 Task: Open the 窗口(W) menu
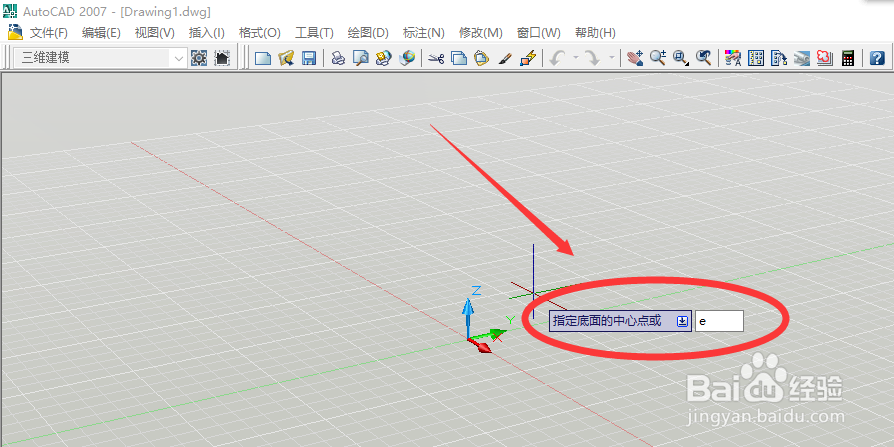tap(538, 33)
